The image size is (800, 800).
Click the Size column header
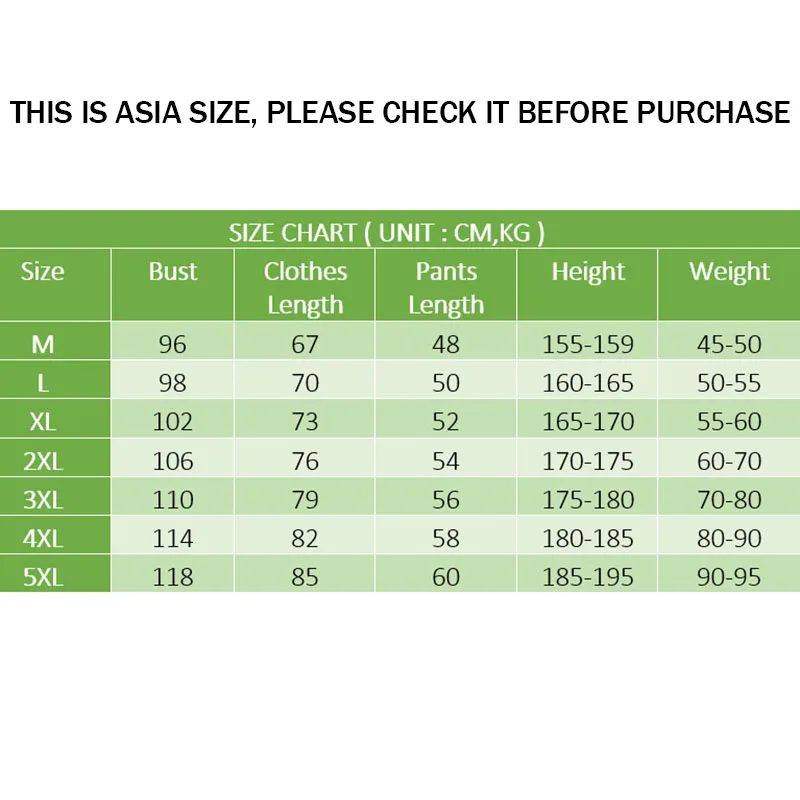[x=42, y=272]
